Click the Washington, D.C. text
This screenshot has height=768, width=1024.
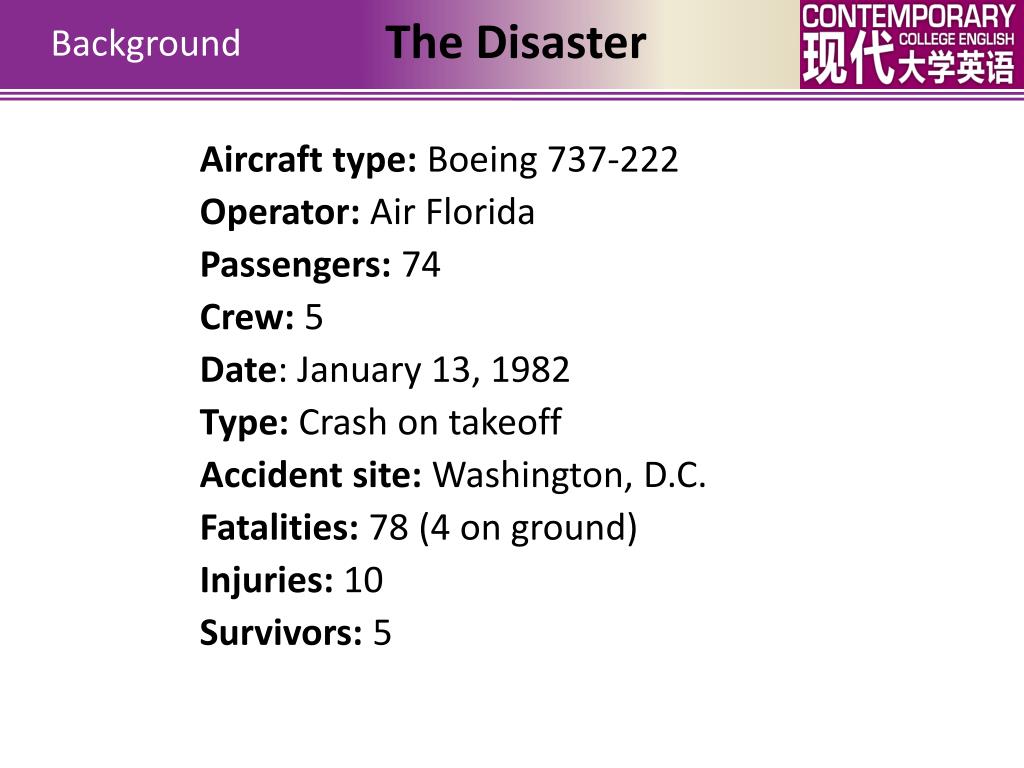569,475
